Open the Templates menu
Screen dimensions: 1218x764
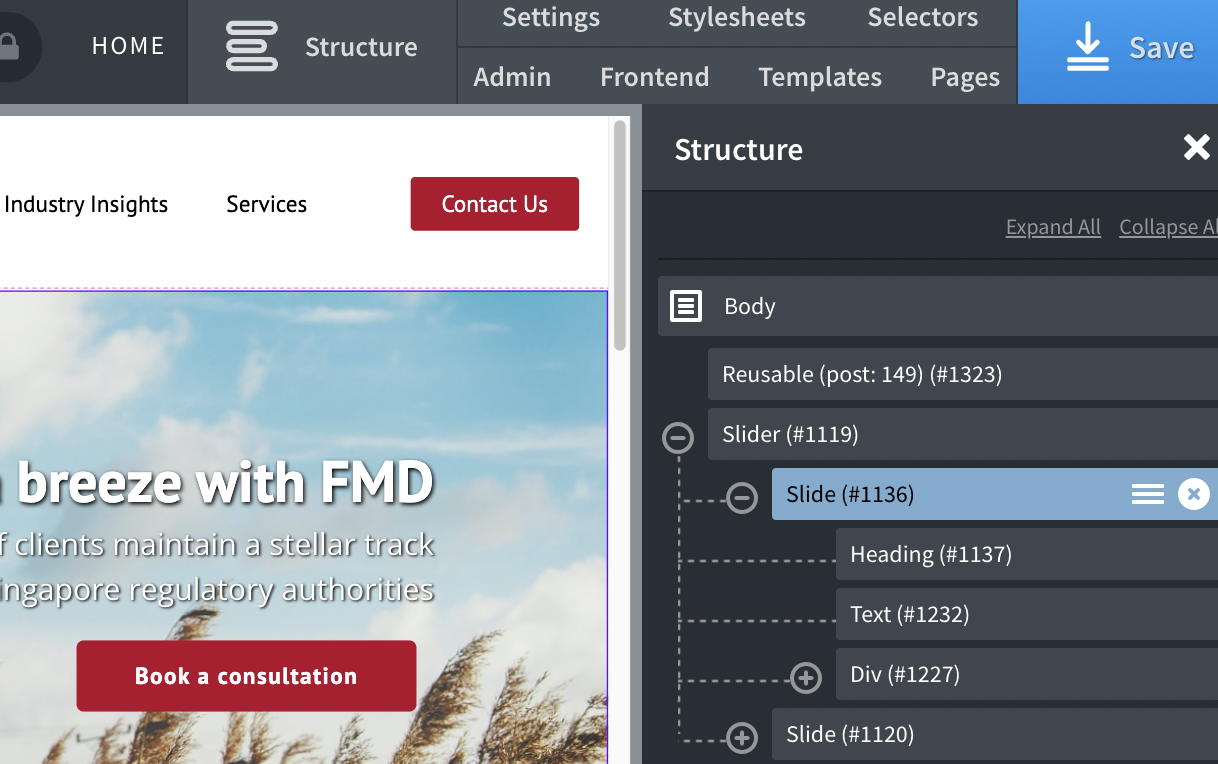point(820,77)
